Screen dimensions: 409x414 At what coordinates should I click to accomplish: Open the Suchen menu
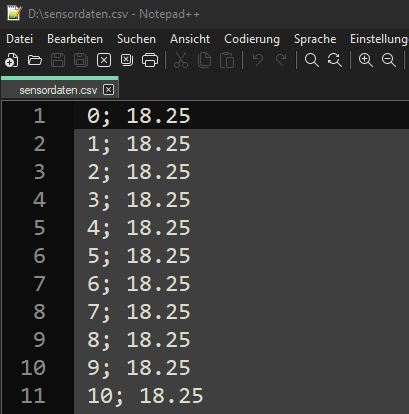point(136,39)
